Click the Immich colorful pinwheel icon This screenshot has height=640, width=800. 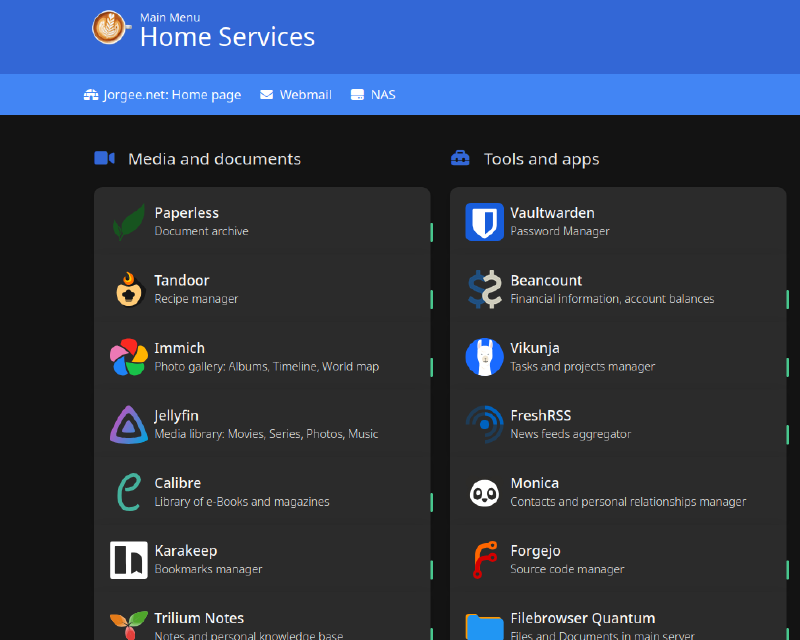tap(129, 357)
